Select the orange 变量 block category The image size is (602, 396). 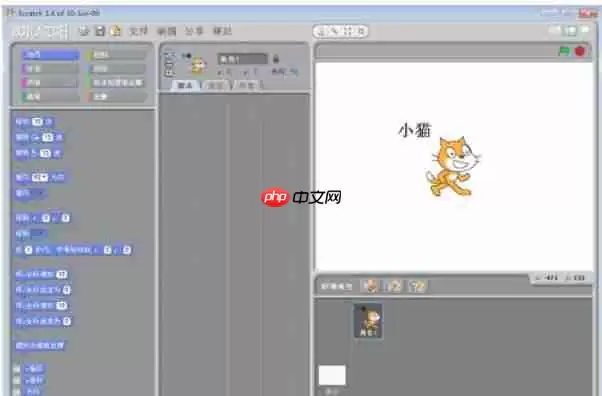(117, 96)
